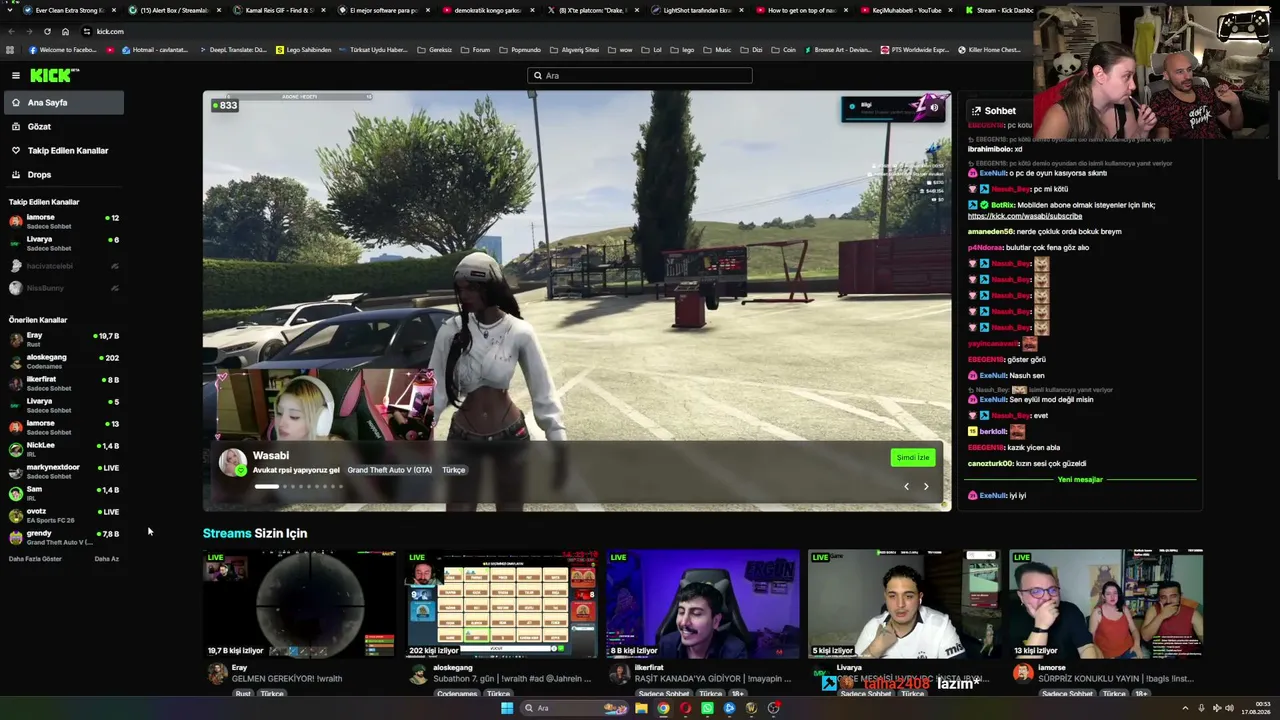Open Takip Edilen Kanallar menu item
The height and width of the screenshot is (720, 1280).
[x=64, y=150]
